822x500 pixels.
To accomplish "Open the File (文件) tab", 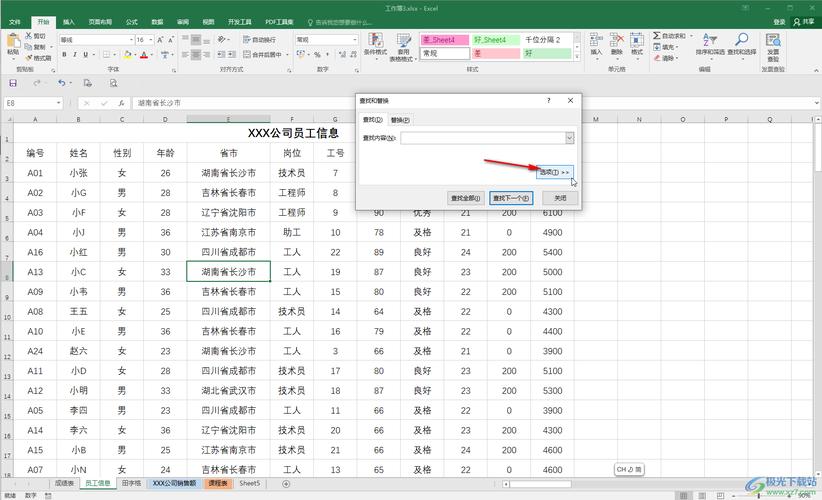I will pos(15,22).
